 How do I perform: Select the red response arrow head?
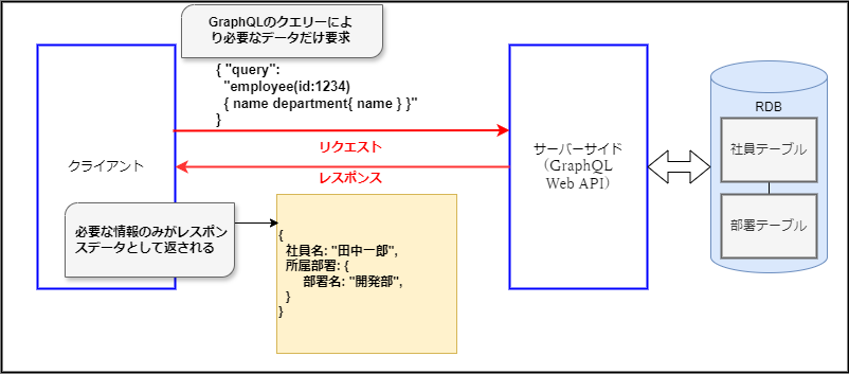coord(182,168)
